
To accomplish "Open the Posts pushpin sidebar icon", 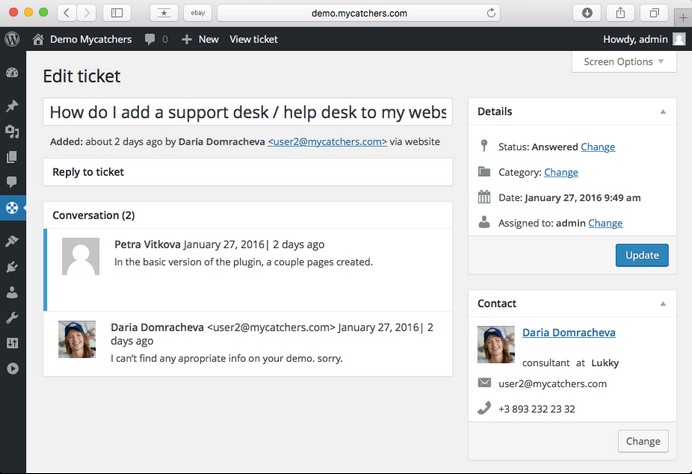I will 12,106.
